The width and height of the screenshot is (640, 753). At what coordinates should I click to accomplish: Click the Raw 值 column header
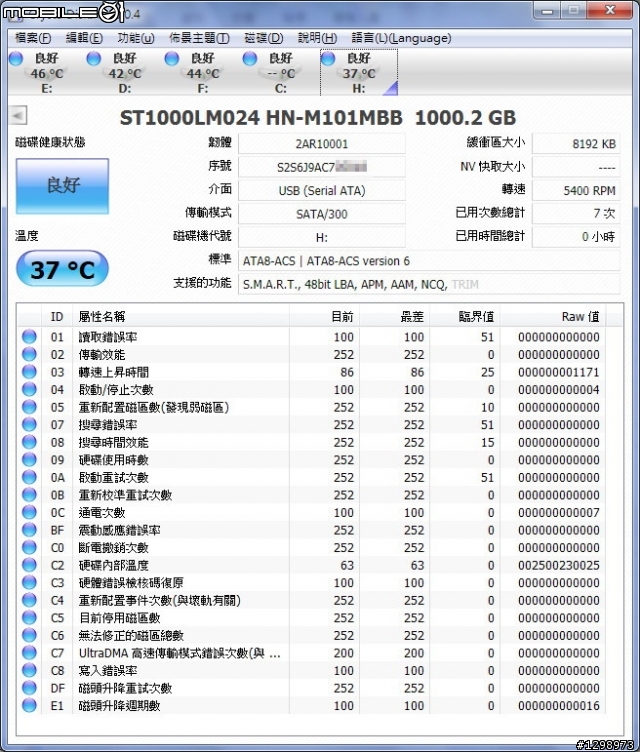point(553,316)
